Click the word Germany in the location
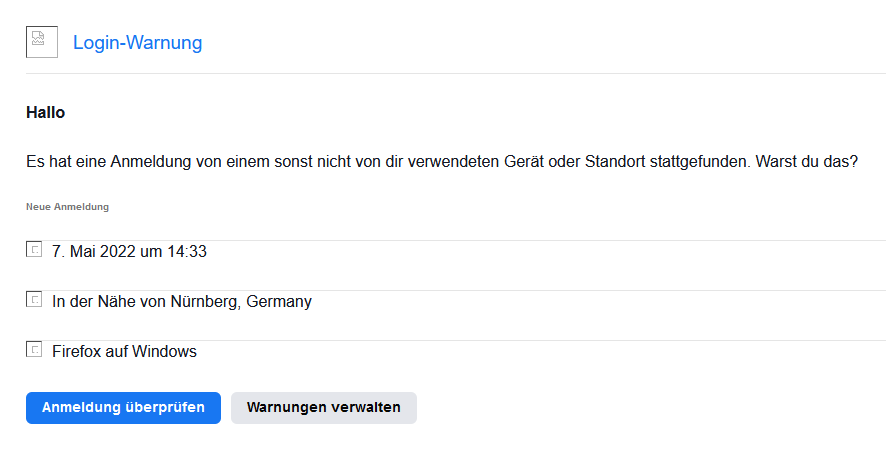 tap(279, 301)
